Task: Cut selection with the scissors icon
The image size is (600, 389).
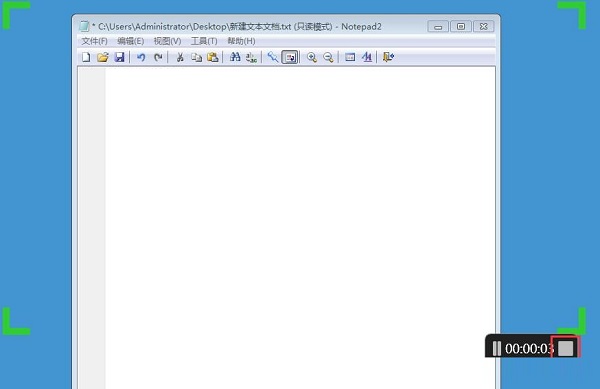Action: (x=180, y=57)
